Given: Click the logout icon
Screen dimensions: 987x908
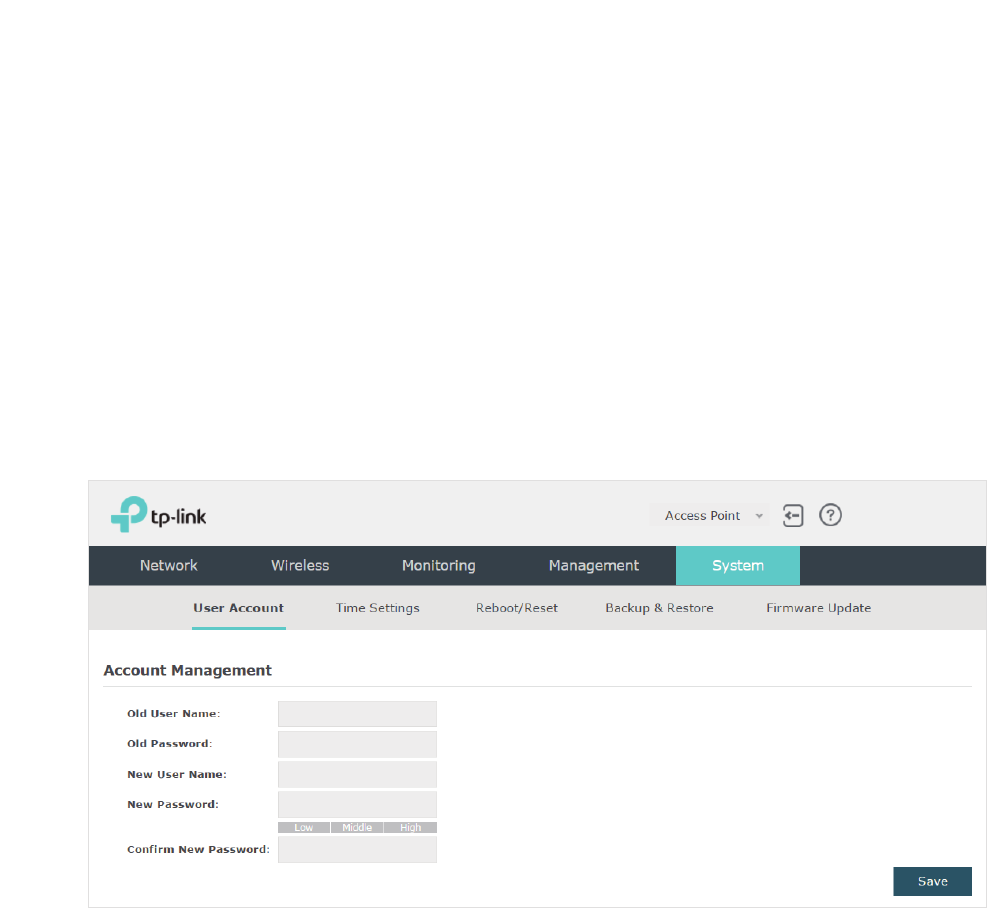Looking at the screenshot, I should (x=793, y=516).
